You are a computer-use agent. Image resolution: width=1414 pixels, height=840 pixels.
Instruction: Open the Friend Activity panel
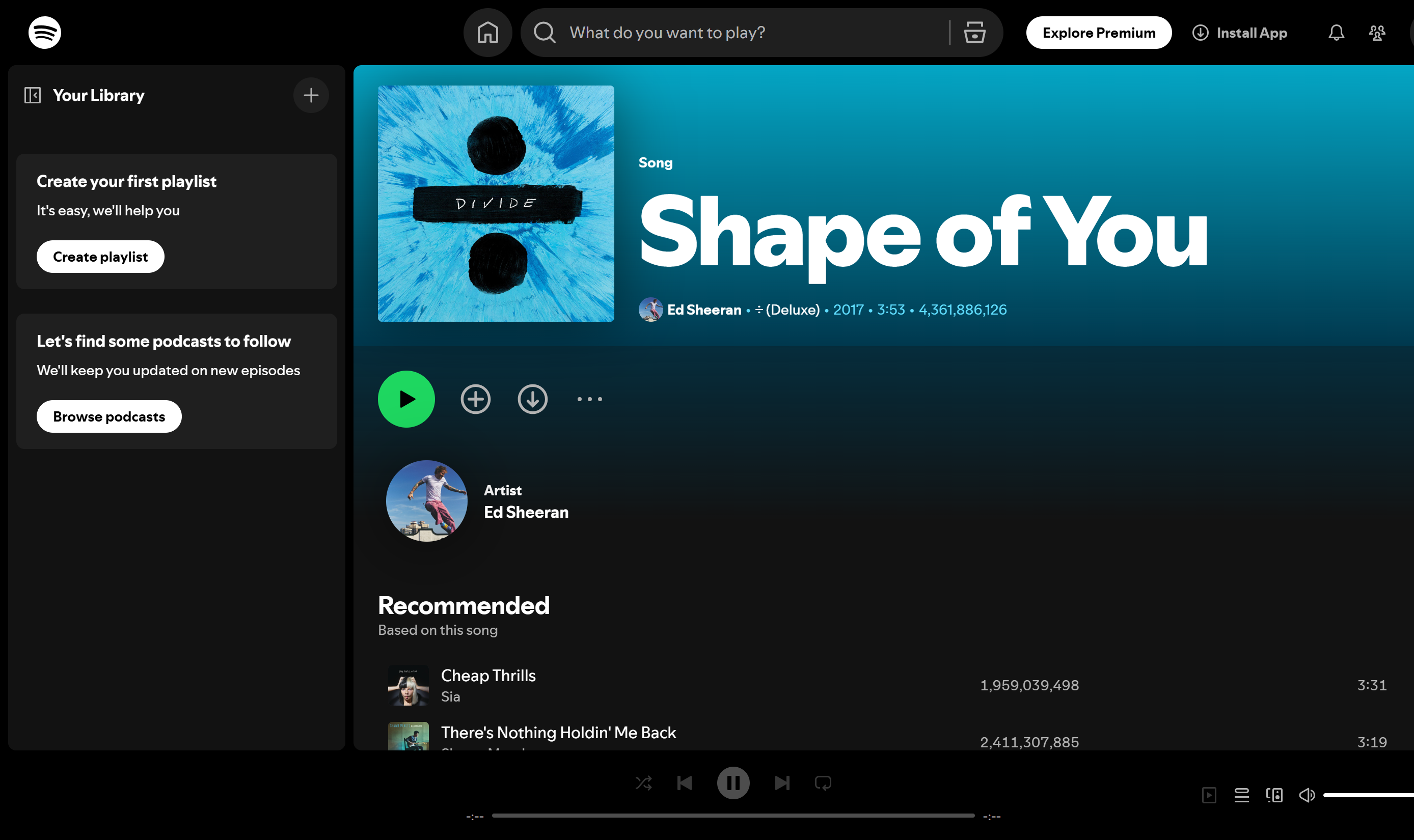[x=1376, y=32]
